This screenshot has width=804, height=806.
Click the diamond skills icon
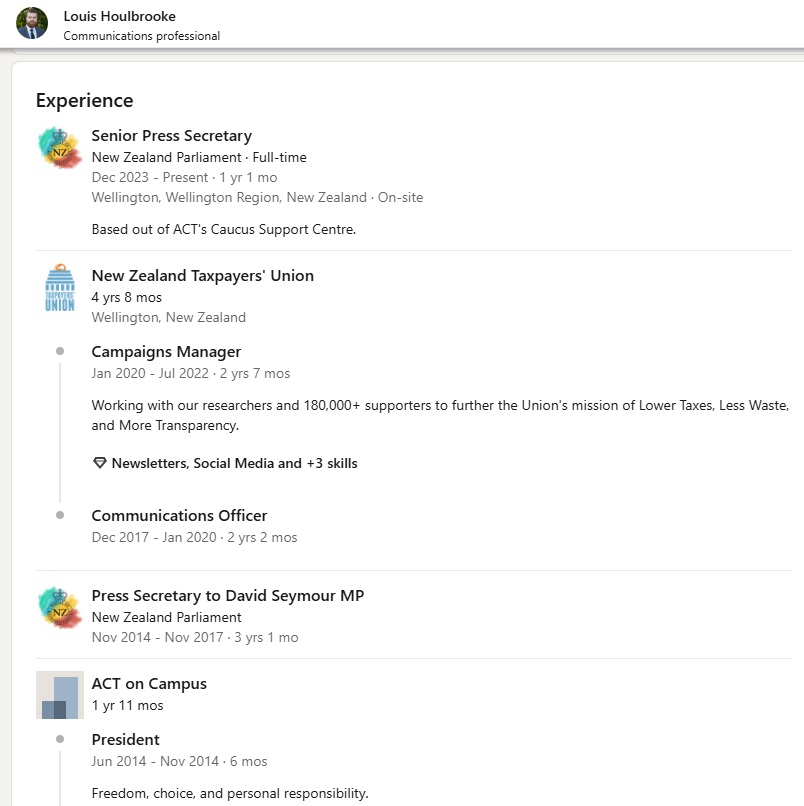pyautogui.click(x=99, y=464)
